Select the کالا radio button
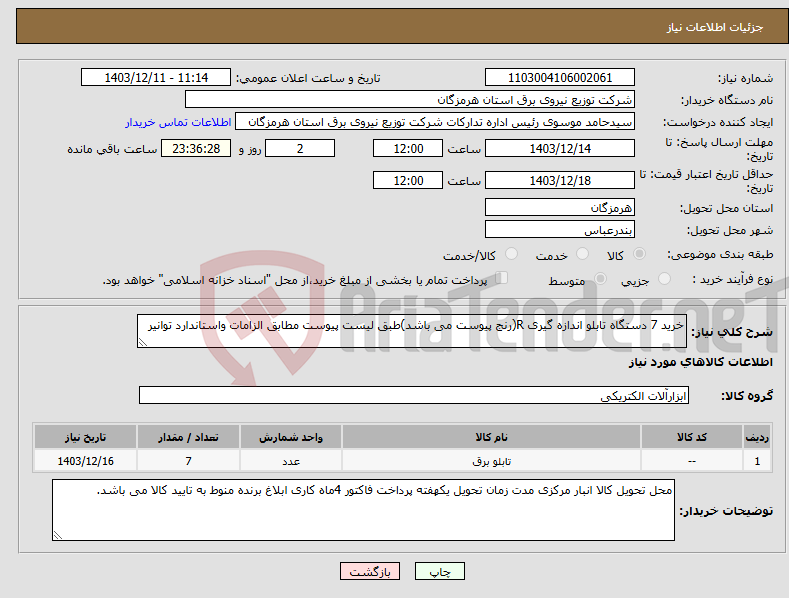789x598 pixels. click(639, 254)
